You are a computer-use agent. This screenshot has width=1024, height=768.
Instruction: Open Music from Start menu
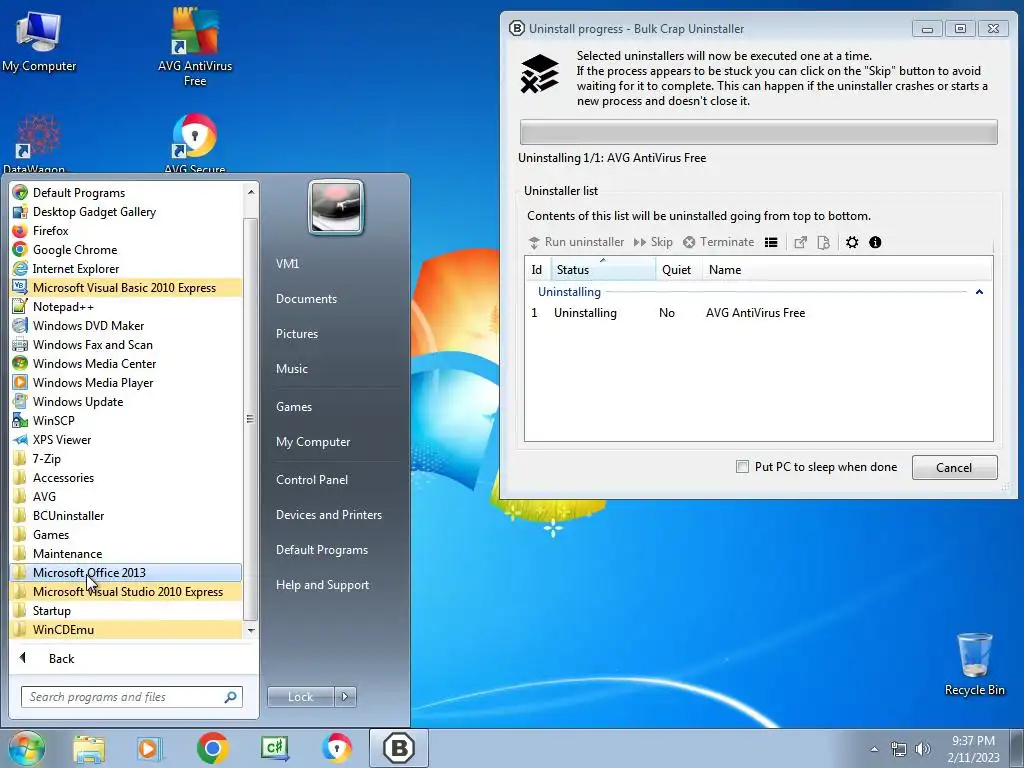pos(292,369)
